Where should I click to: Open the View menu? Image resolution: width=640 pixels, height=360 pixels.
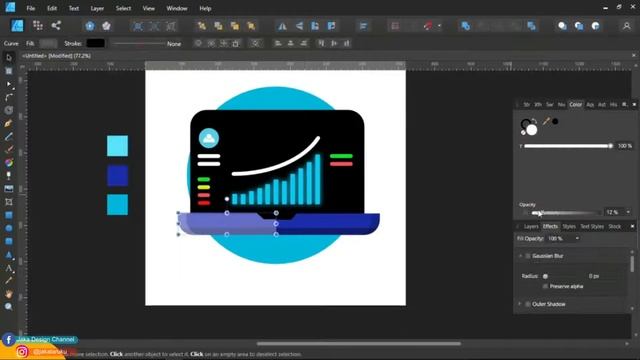pos(149,8)
